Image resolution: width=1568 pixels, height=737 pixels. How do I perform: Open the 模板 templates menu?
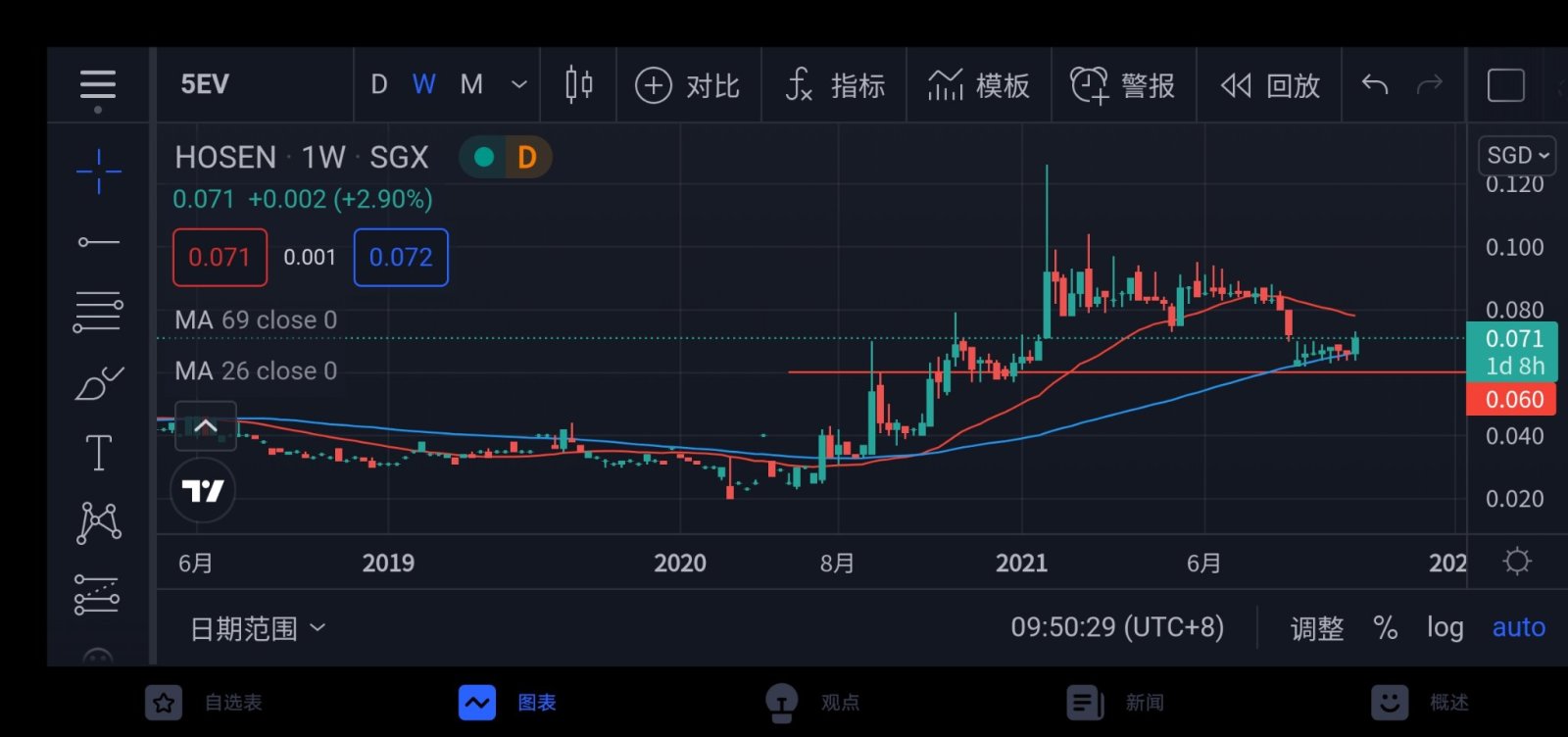point(979,86)
